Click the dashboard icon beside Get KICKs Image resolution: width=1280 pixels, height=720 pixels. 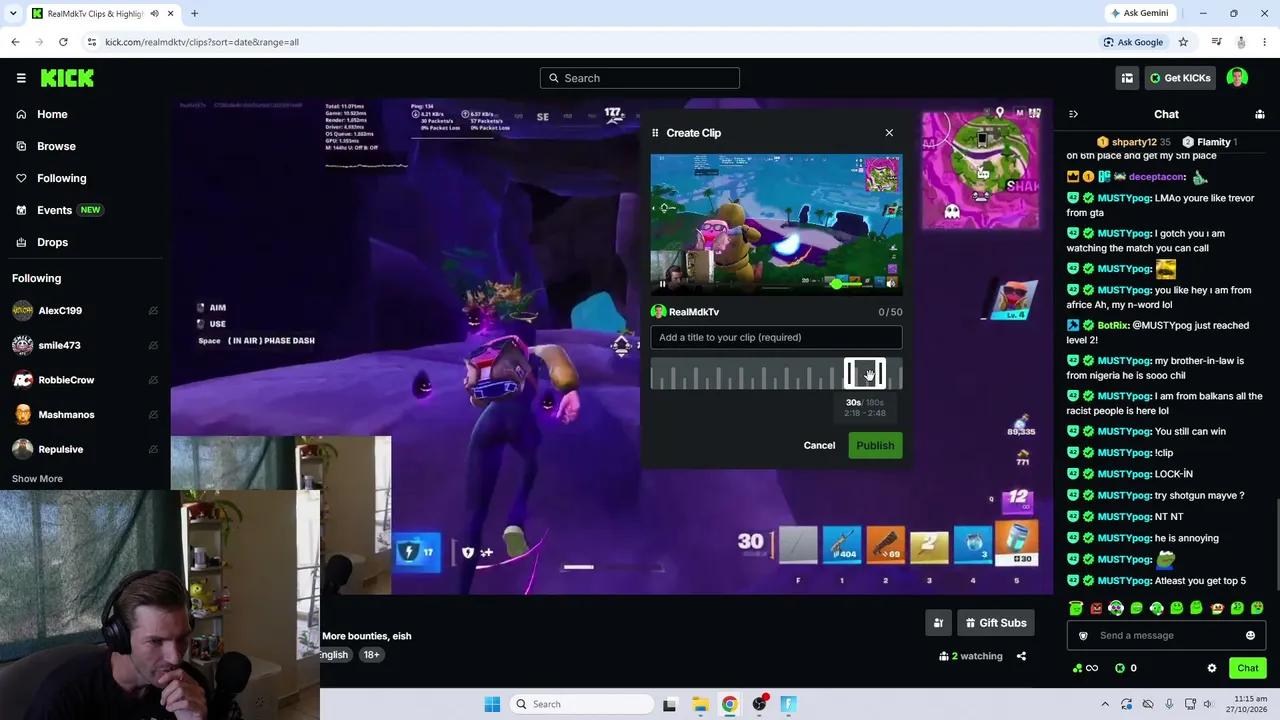point(1127,78)
